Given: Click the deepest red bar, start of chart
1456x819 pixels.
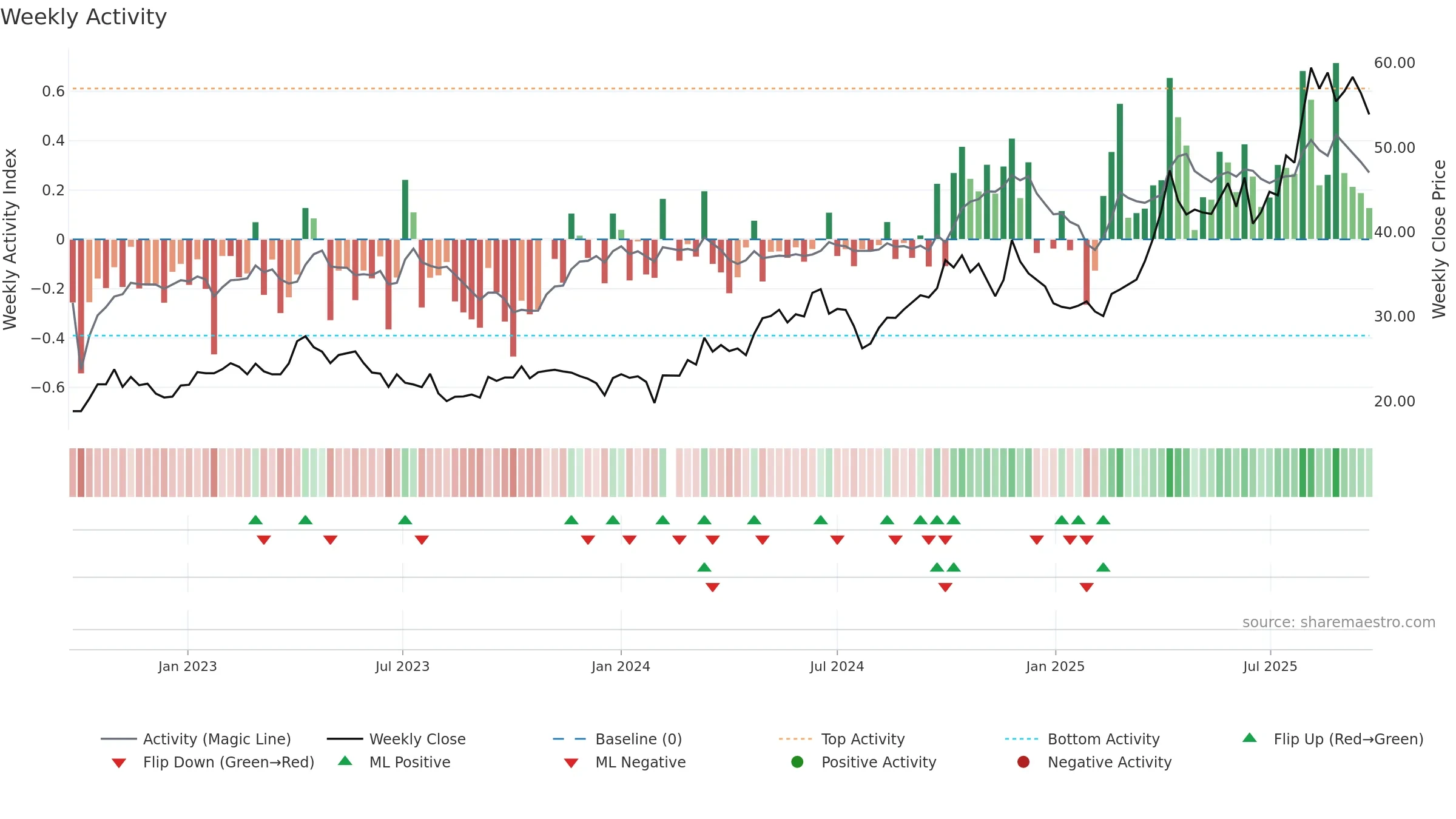Looking at the screenshot, I should point(81,306).
